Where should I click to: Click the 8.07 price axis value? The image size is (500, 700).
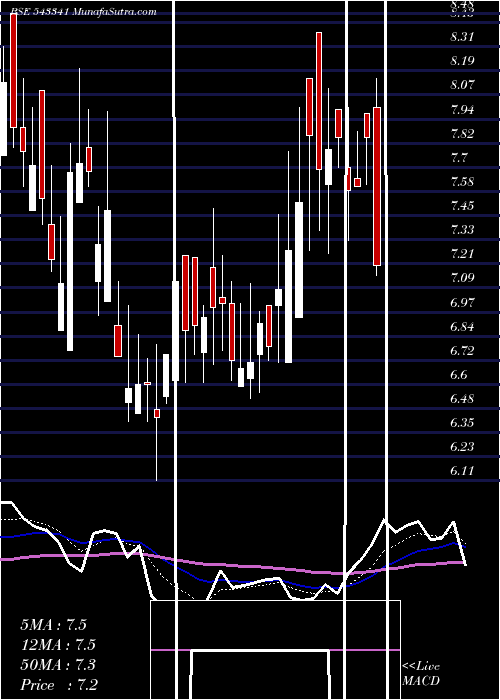pyautogui.click(x=462, y=85)
